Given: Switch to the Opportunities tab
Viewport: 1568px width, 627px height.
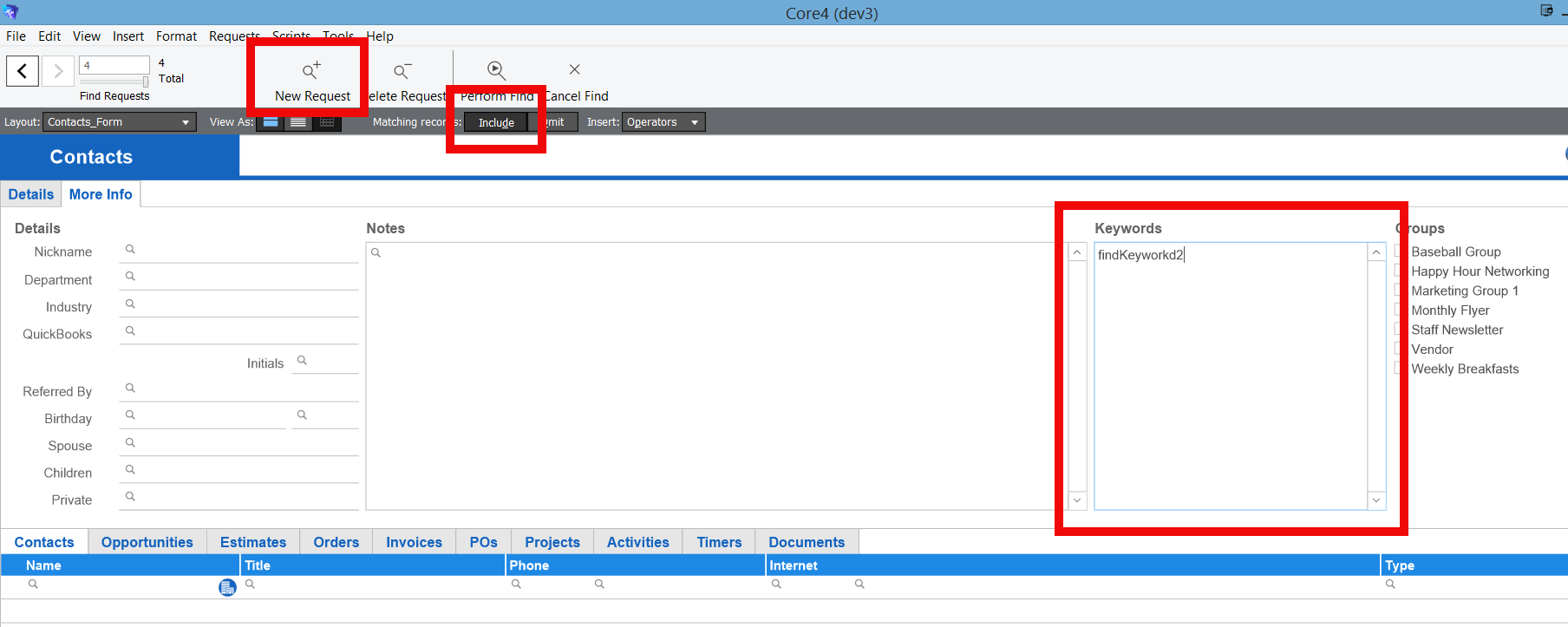Looking at the screenshot, I should click(x=147, y=542).
